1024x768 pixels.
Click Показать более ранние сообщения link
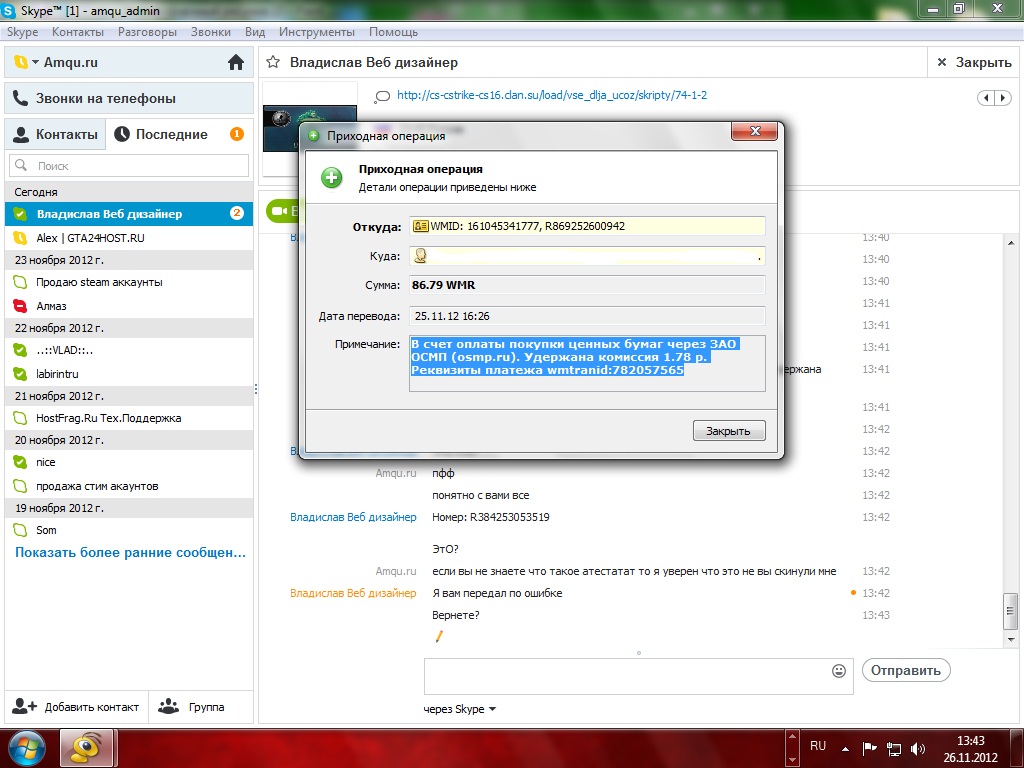pos(131,552)
